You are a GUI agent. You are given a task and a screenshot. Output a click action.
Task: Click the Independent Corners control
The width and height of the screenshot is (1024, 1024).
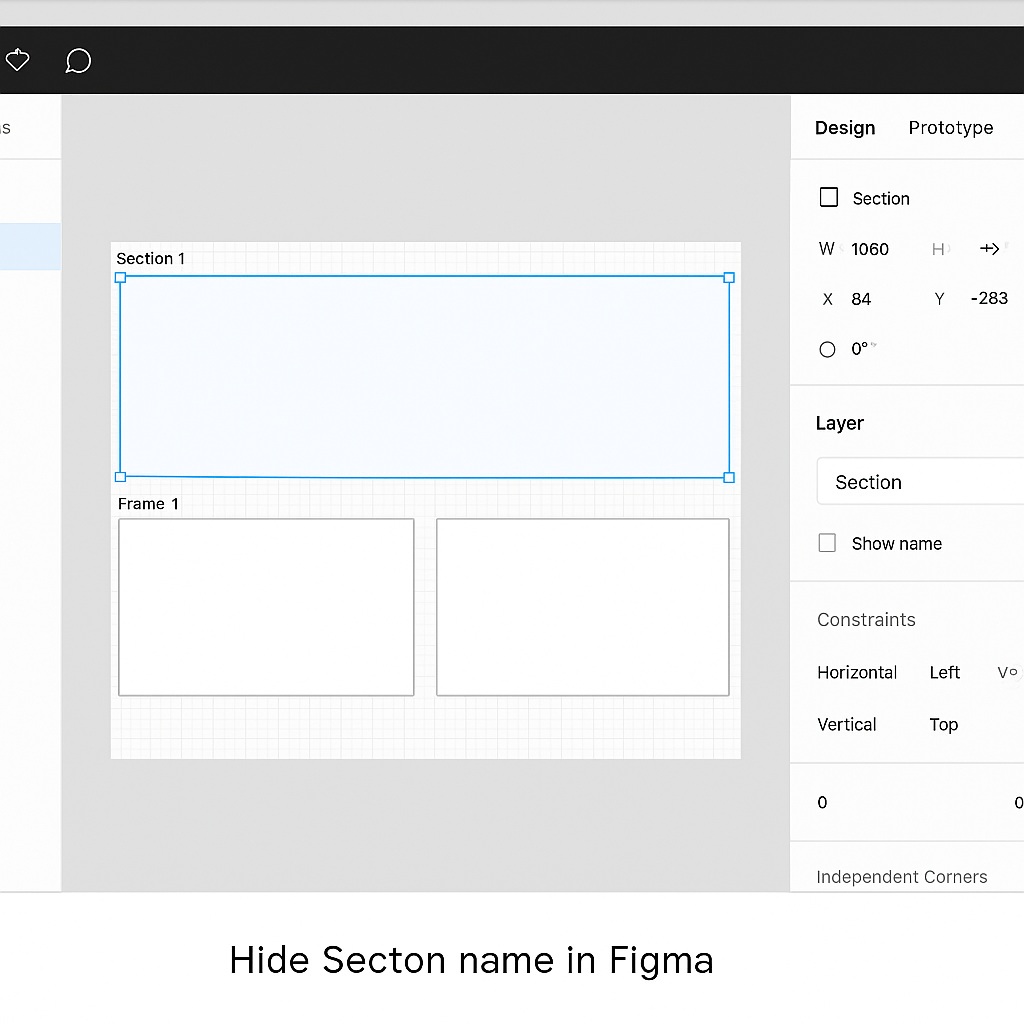click(901, 876)
